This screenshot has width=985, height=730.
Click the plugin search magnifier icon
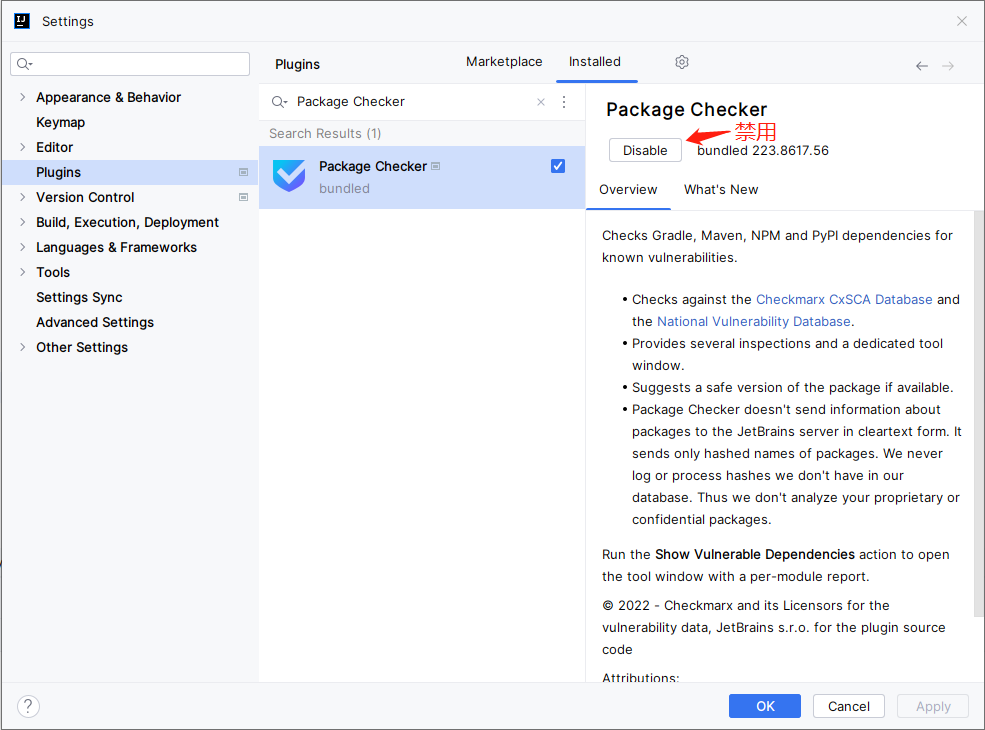279,102
